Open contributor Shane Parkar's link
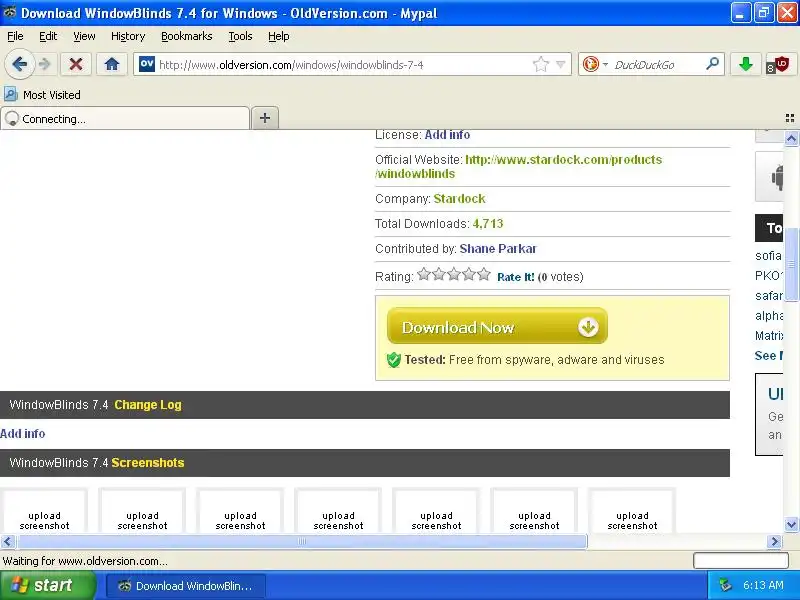 [498, 248]
